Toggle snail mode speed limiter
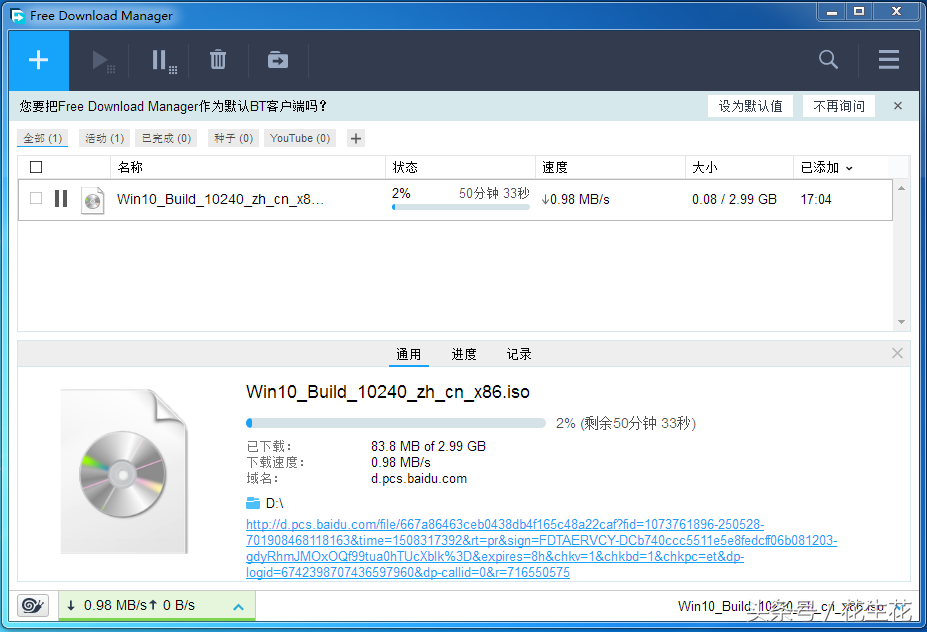 point(33,605)
